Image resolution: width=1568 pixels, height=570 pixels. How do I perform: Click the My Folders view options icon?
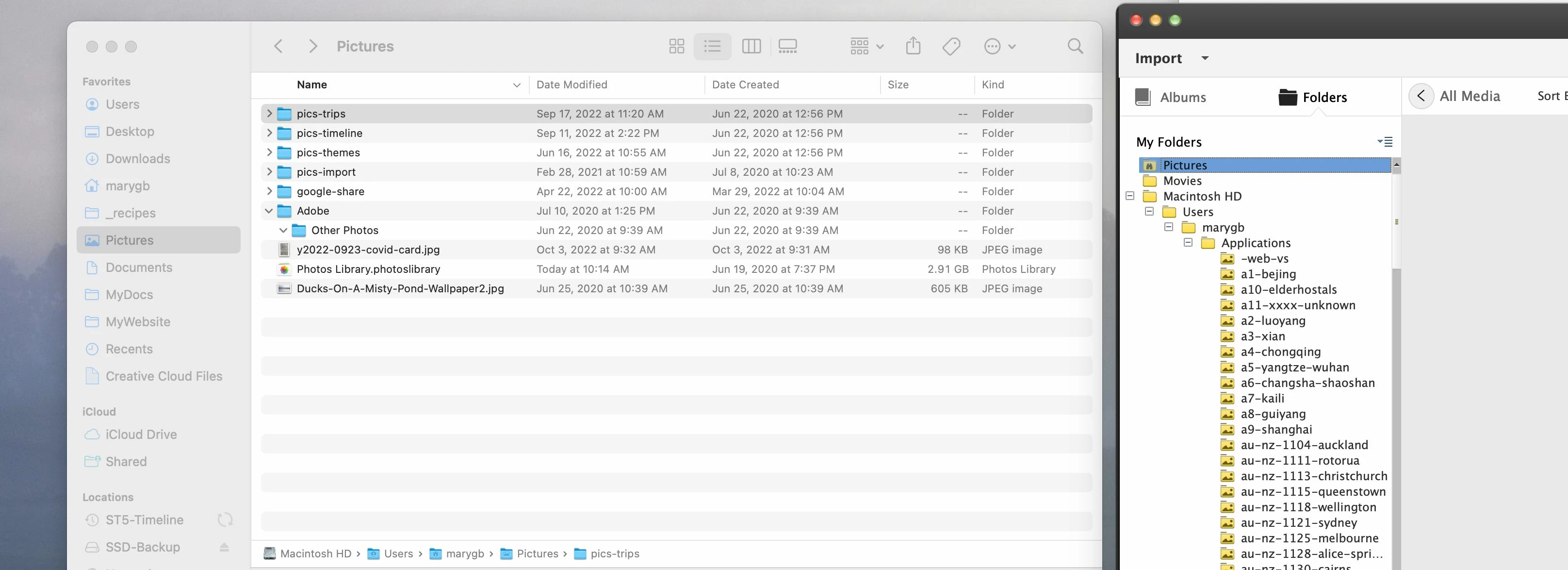click(x=1385, y=142)
